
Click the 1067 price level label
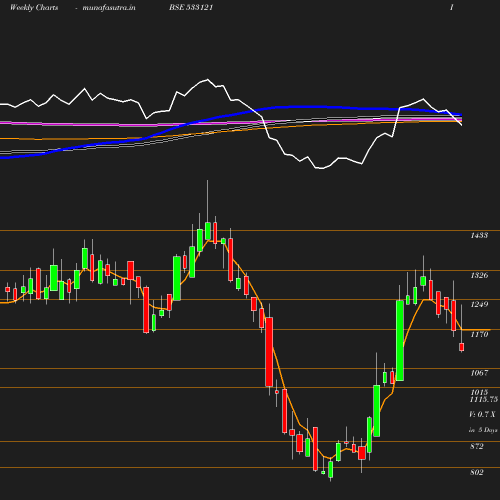coord(479,373)
